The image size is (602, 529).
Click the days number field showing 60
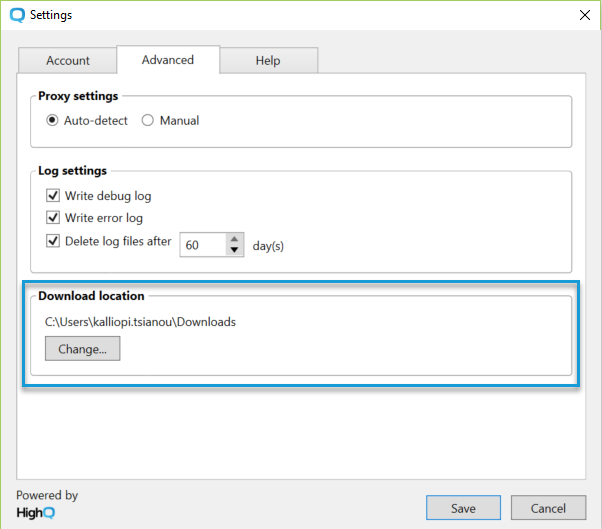[202, 245]
